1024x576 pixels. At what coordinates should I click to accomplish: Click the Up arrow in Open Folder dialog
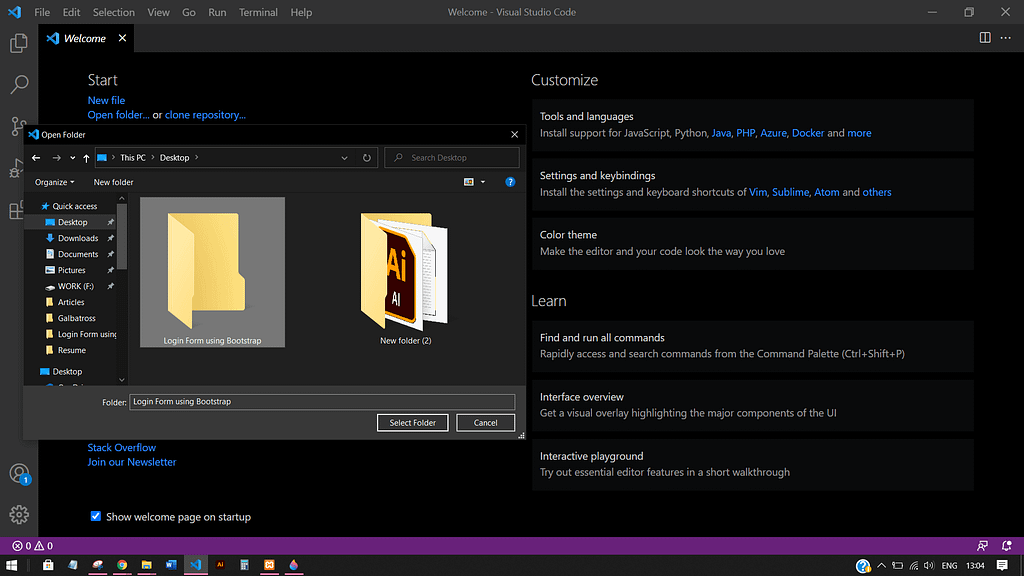coord(87,158)
